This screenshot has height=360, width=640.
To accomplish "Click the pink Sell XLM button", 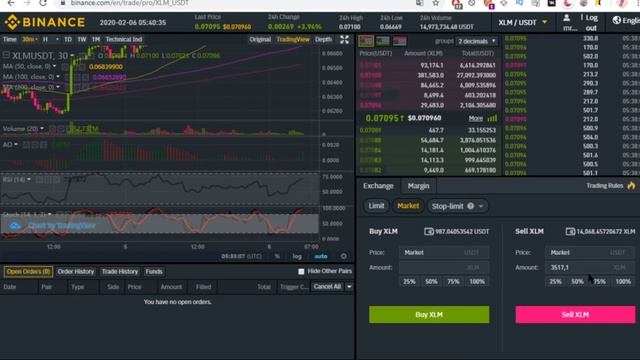I will tap(575, 315).
